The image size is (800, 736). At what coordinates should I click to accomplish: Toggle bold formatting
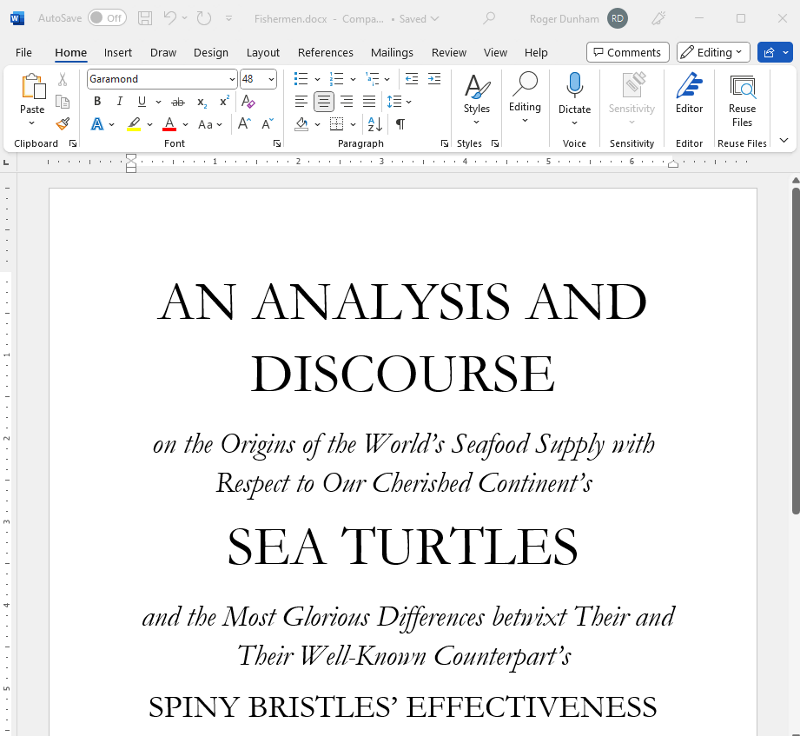pyautogui.click(x=97, y=101)
